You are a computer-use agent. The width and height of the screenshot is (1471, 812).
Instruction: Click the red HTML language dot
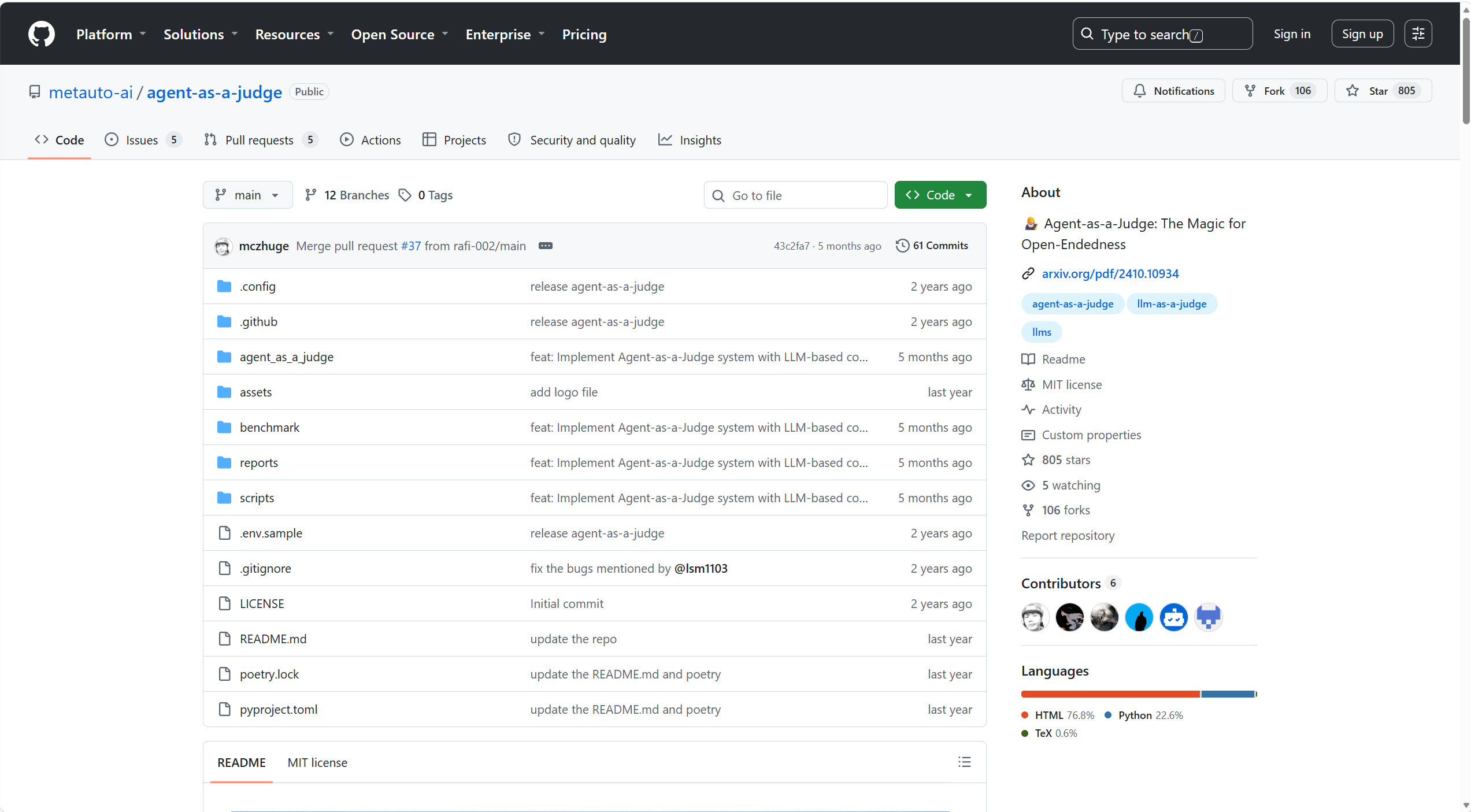point(1025,715)
